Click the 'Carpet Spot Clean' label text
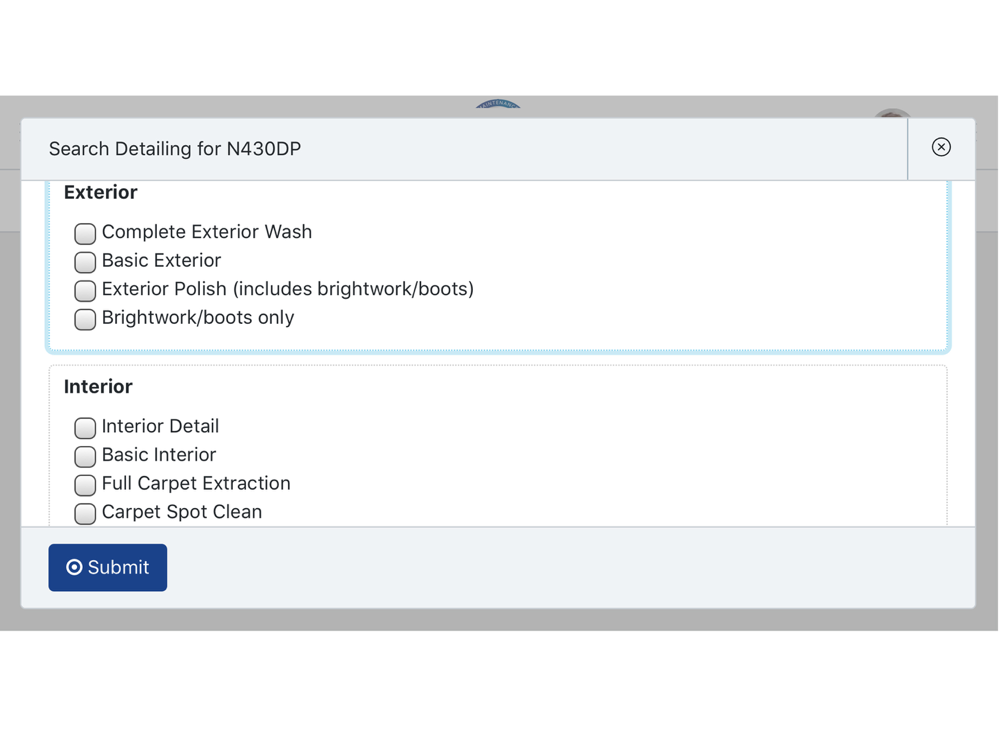The width and height of the screenshot is (1000, 750). [x=182, y=512]
